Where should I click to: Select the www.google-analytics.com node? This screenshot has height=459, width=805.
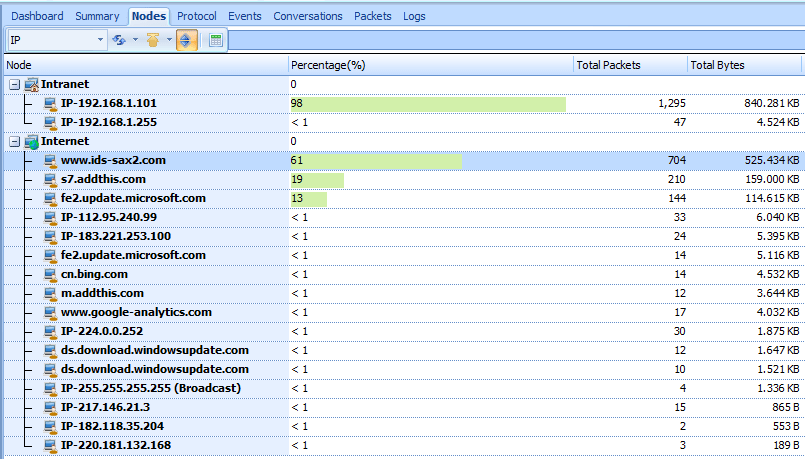136,312
